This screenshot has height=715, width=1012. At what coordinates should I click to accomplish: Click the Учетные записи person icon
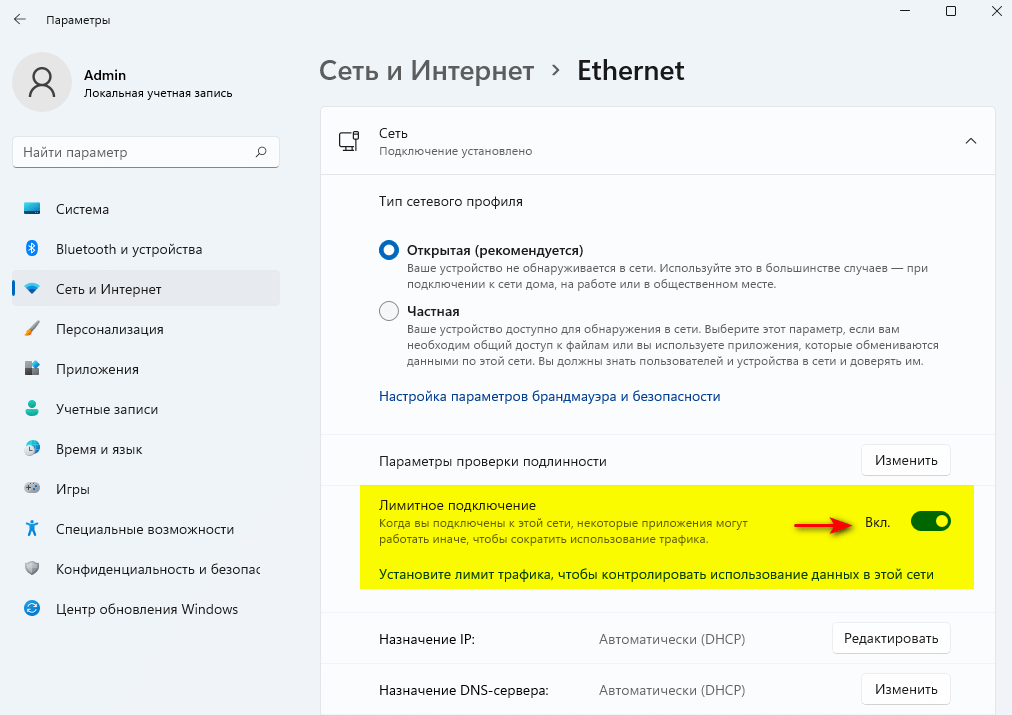coord(32,409)
